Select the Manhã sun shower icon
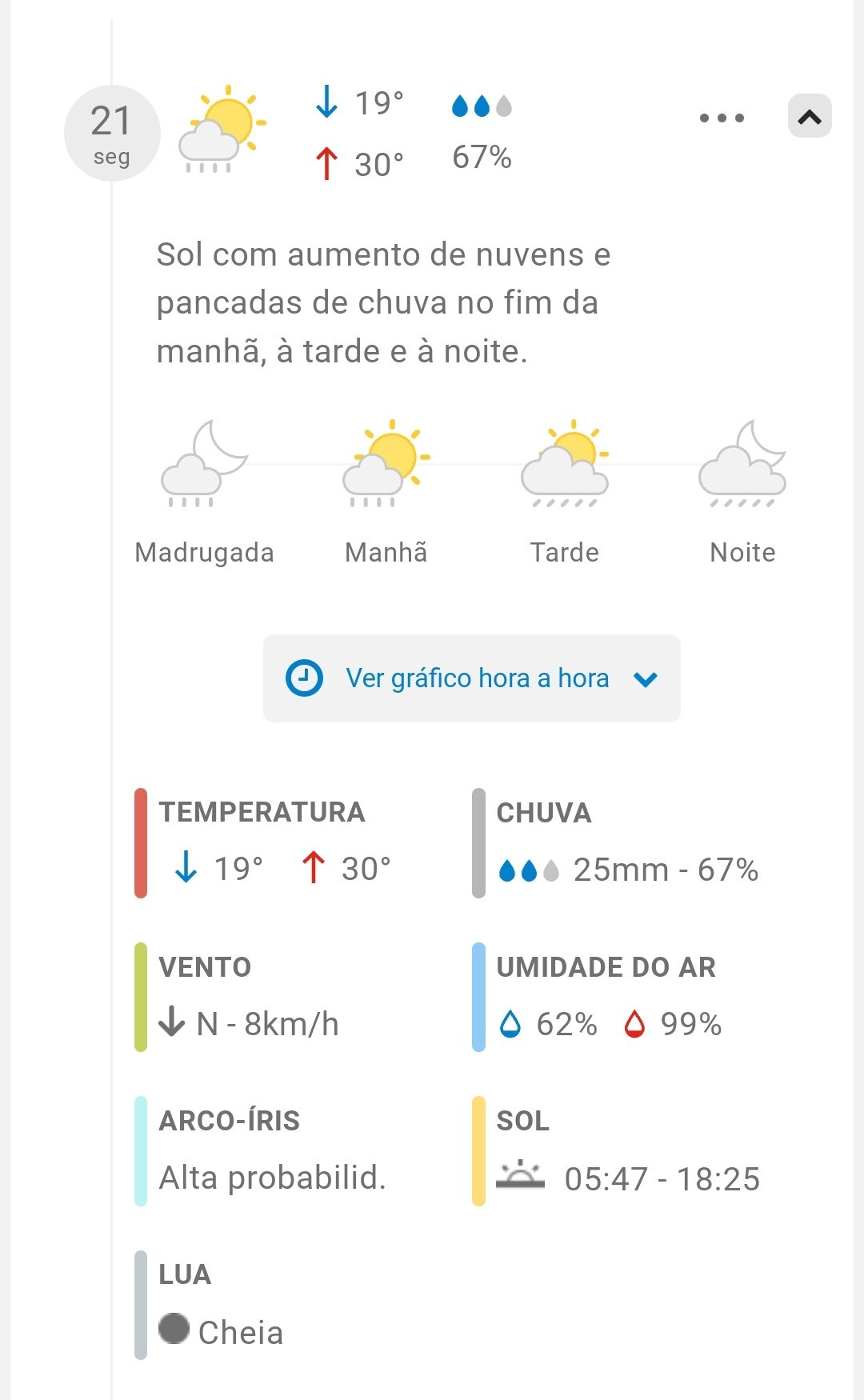Screen dimensions: 864x1400 386,464
